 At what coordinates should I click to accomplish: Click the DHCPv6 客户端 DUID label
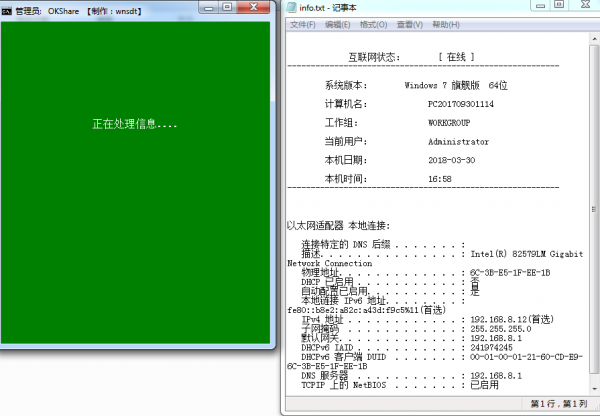coord(343,357)
